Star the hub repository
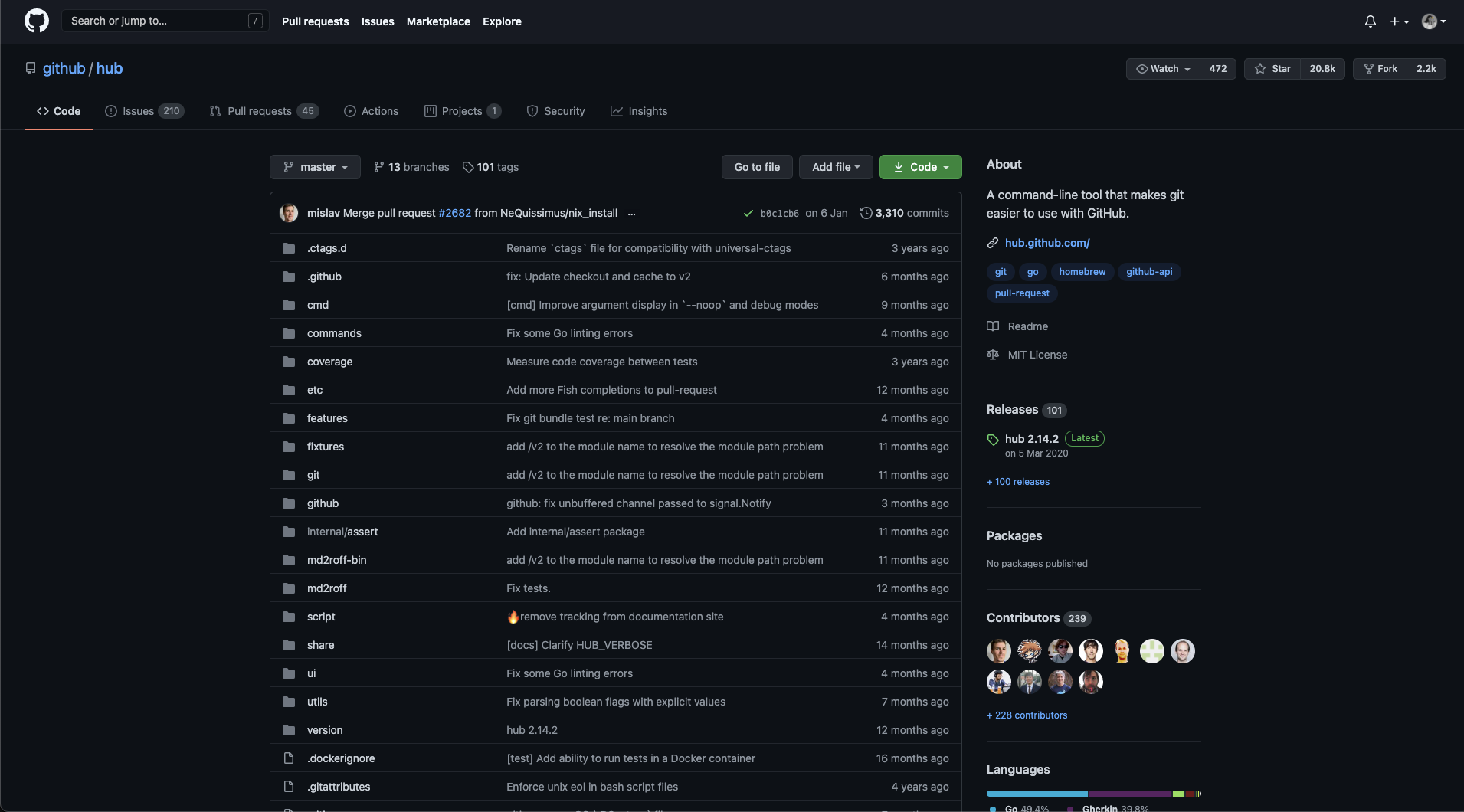 pyautogui.click(x=1272, y=69)
